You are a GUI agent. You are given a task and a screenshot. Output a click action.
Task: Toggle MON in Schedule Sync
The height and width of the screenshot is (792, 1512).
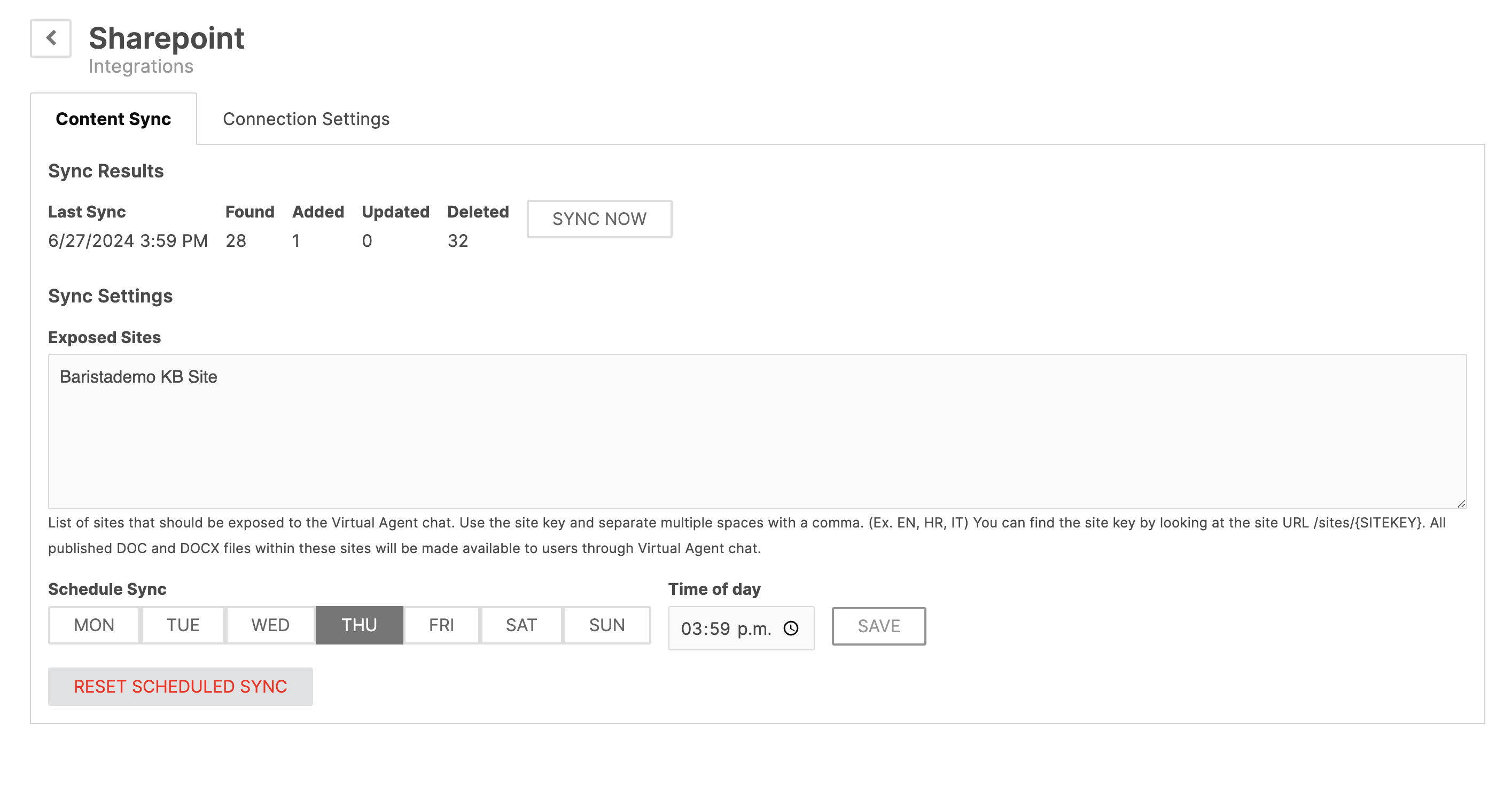(x=94, y=625)
